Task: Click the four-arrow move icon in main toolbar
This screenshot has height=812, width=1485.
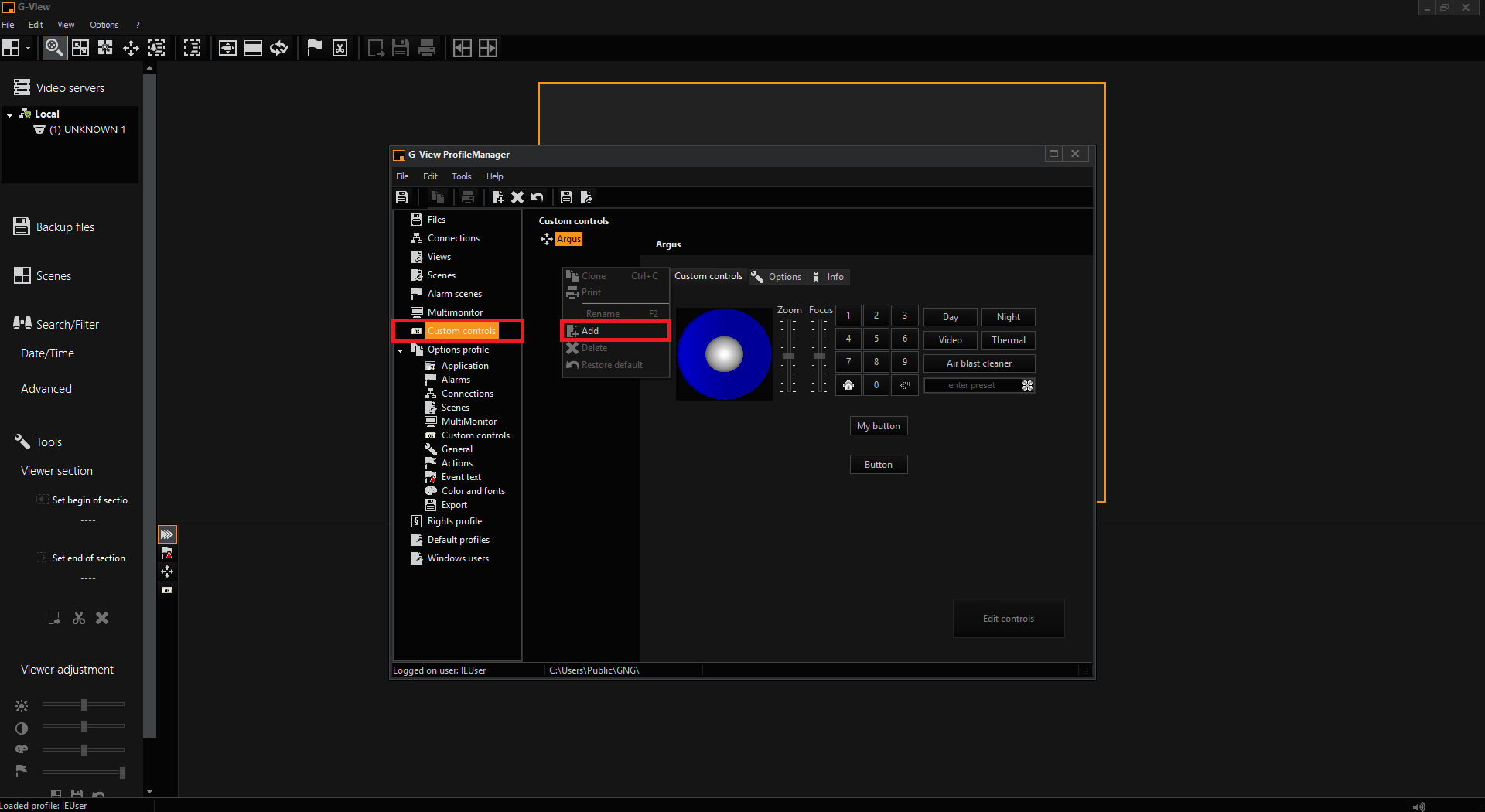Action: click(x=131, y=48)
